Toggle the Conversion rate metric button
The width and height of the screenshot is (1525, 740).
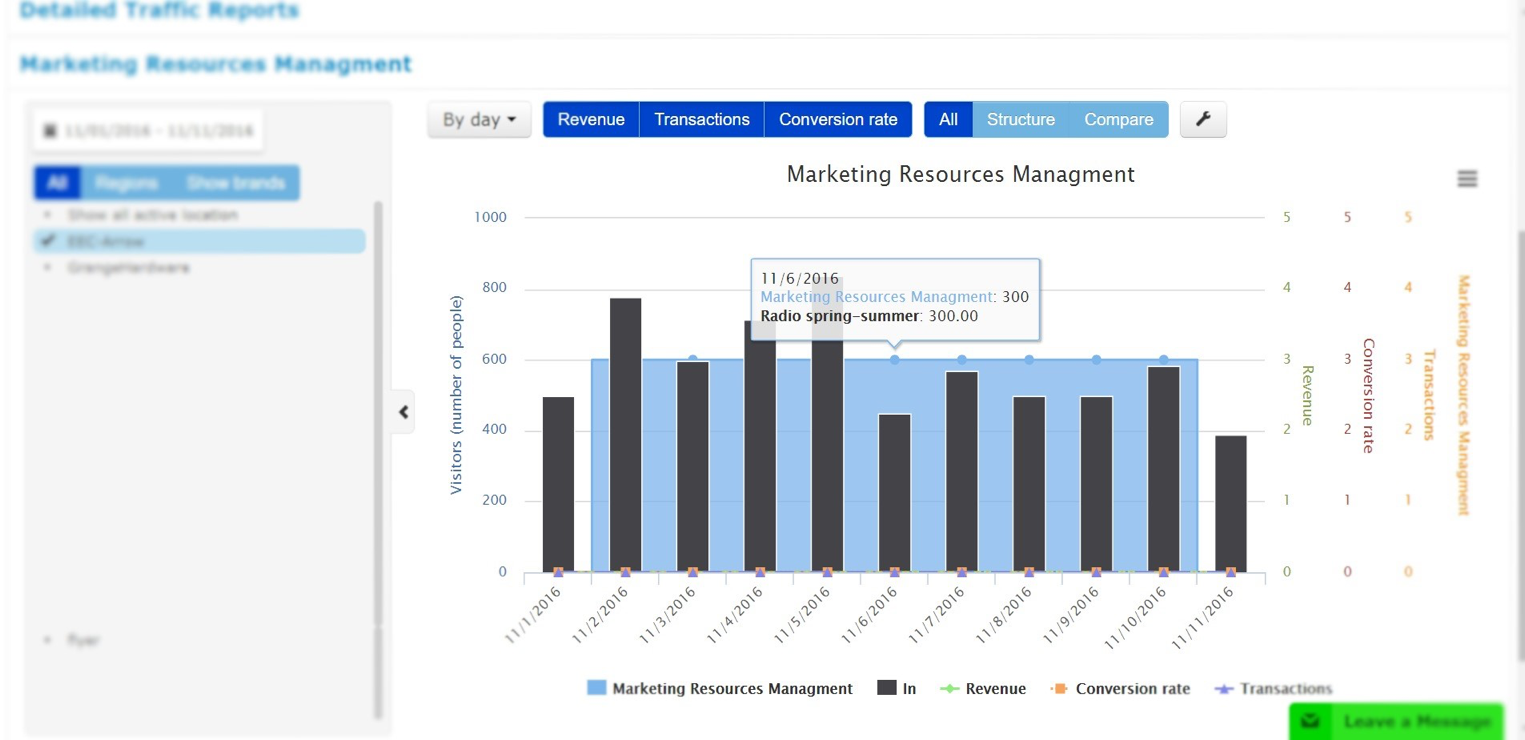click(x=838, y=120)
